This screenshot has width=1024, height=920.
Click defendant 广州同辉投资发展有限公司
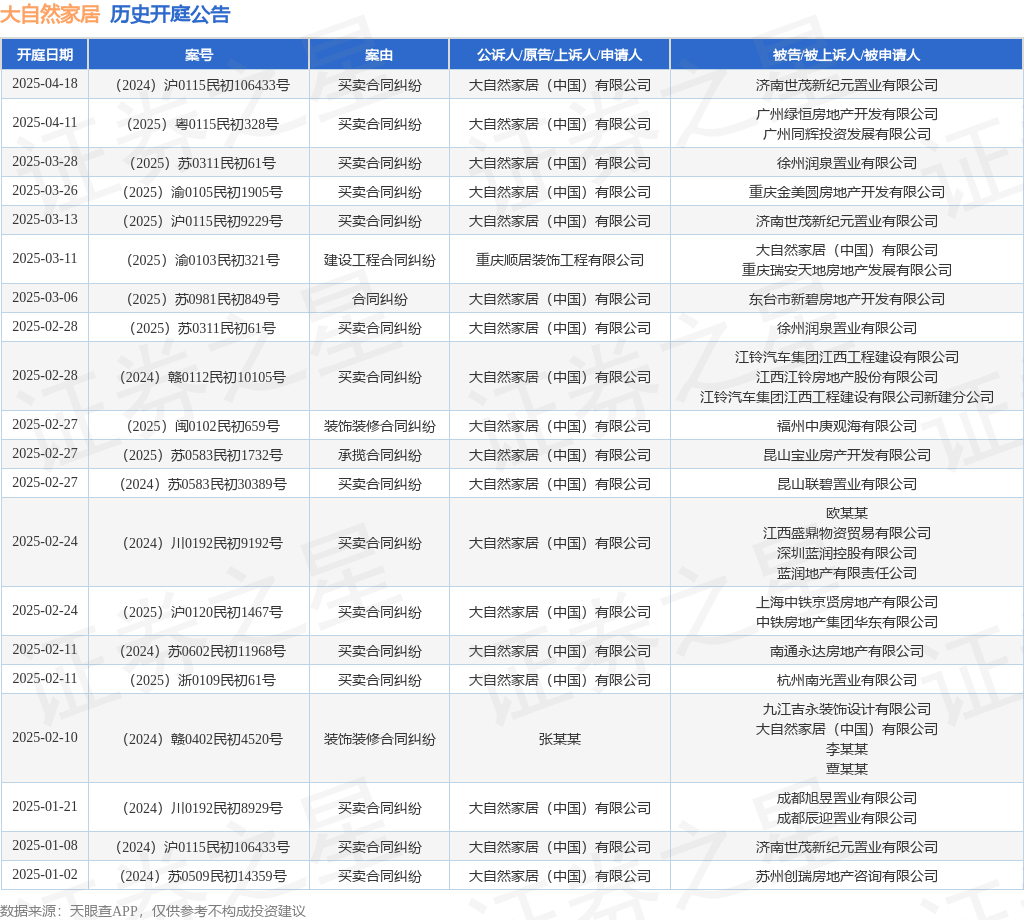846,134
